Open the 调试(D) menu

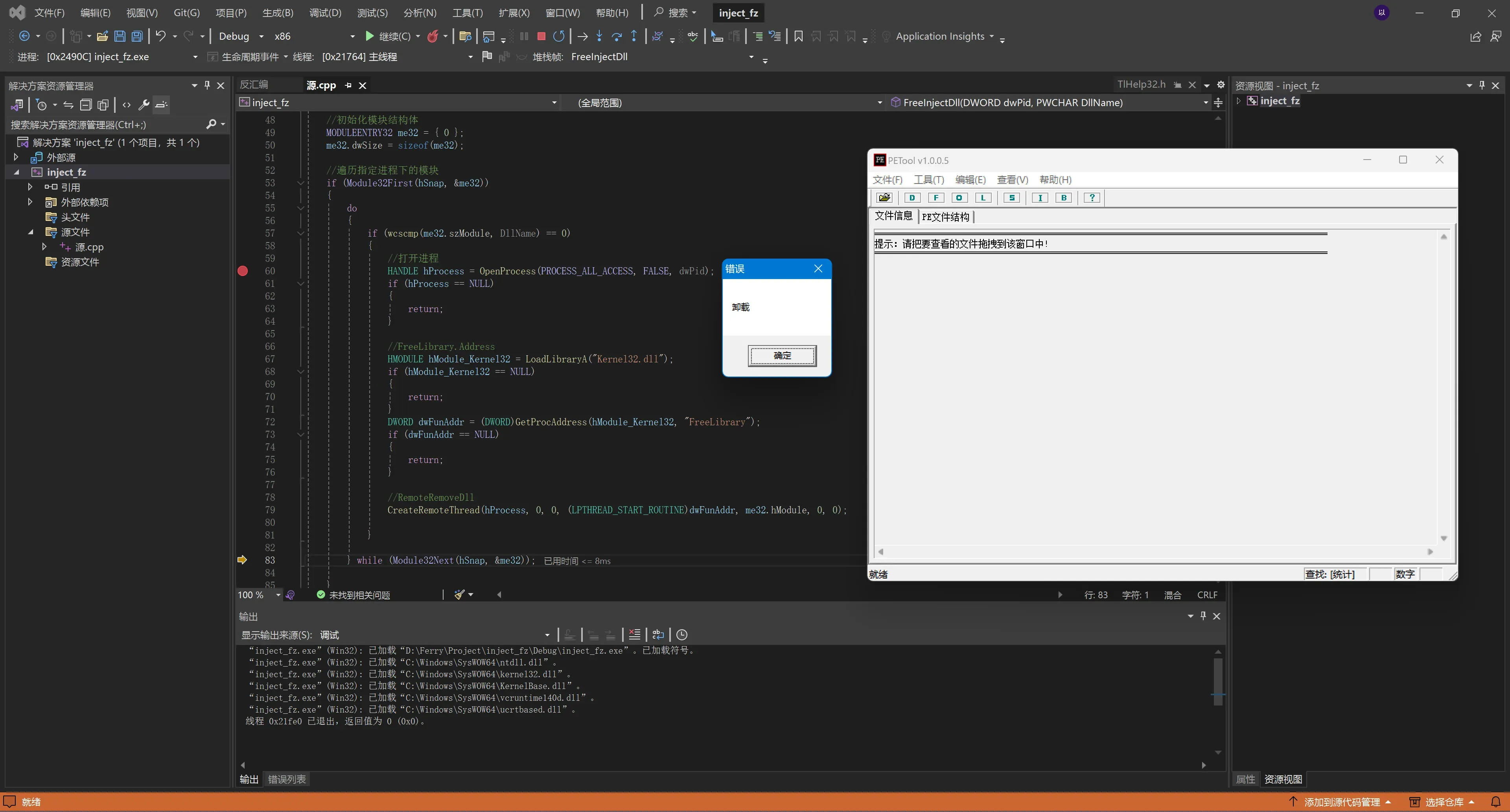325,13
